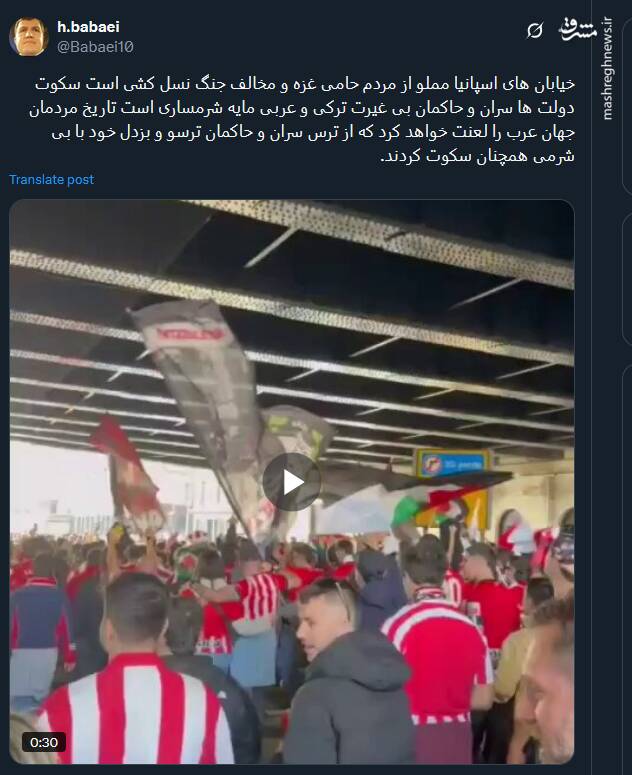Play the 30-second embedded video

click(292, 482)
